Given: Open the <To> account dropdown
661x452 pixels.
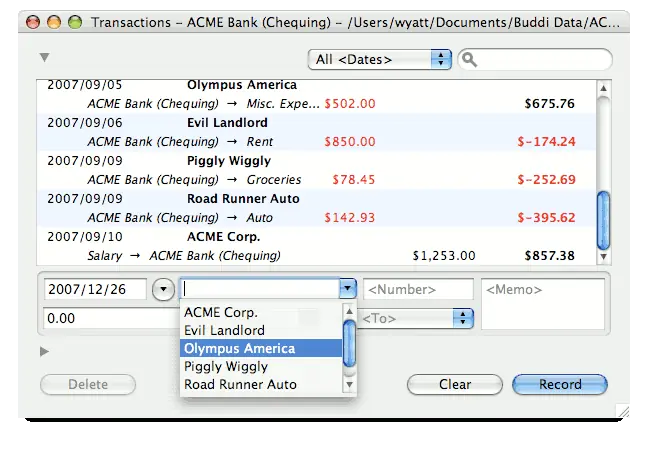Looking at the screenshot, I should coord(416,318).
